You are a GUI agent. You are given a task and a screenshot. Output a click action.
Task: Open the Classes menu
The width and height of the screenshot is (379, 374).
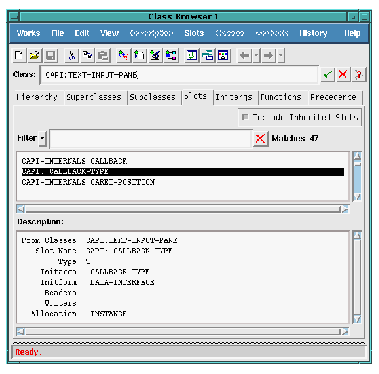[230, 33]
